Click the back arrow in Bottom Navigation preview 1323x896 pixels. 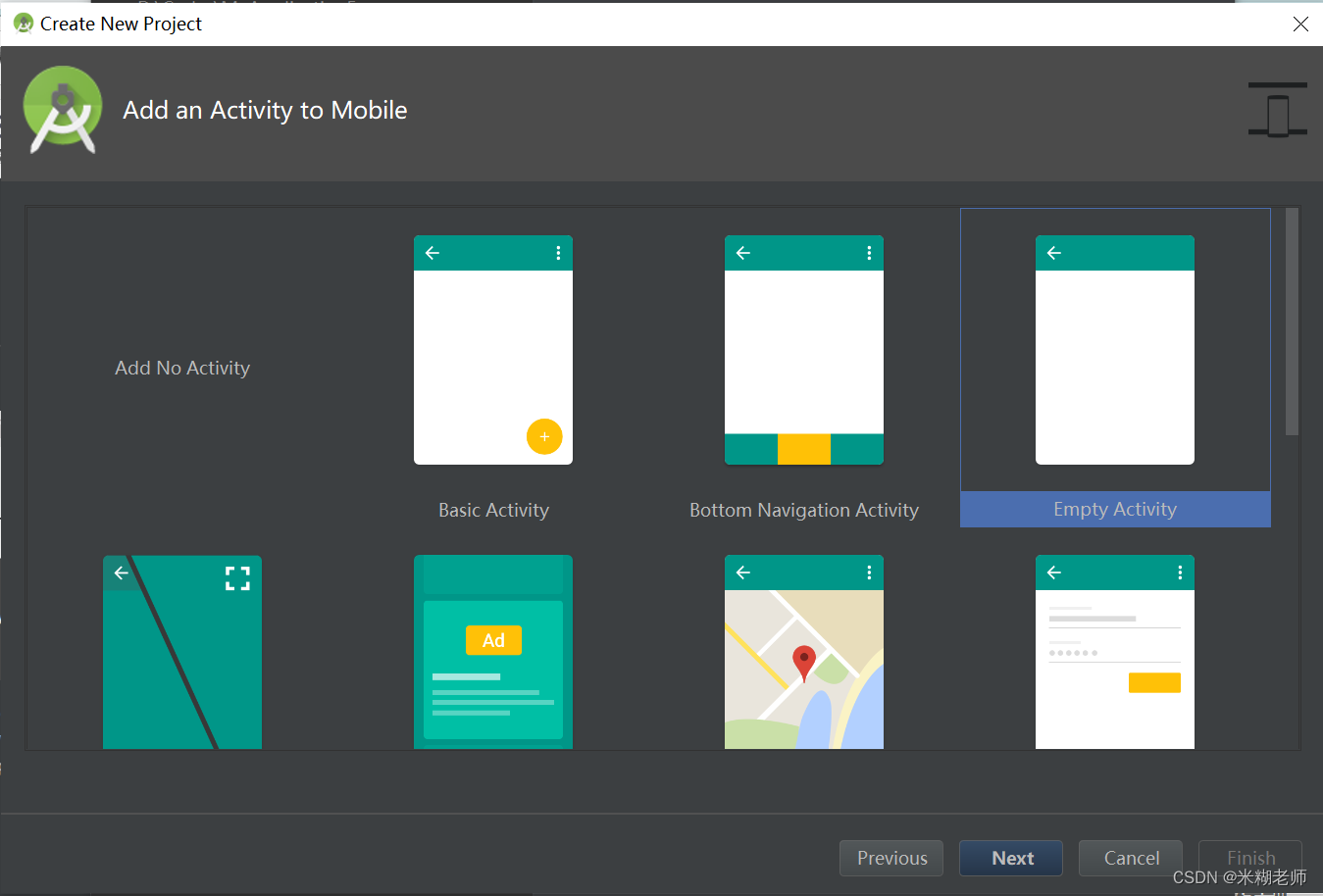743,253
